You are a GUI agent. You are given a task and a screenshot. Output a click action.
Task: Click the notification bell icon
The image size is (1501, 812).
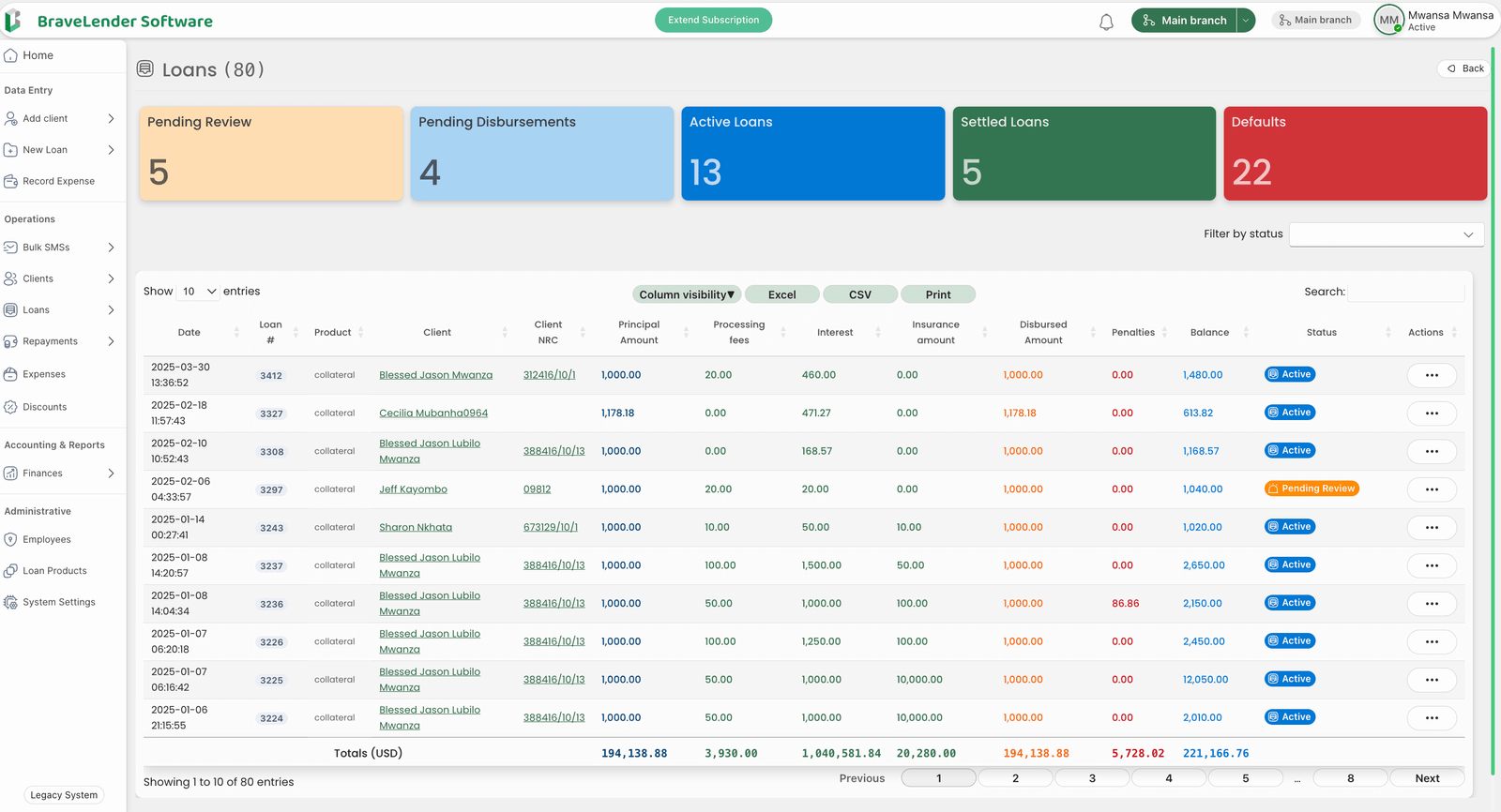pyautogui.click(x=1106, y=22)
